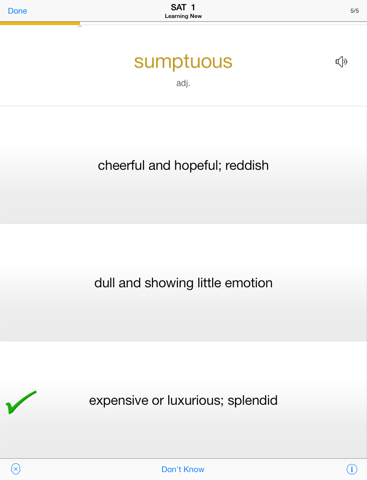Viewport: 367px width, 480px height.
Task: Play the pronunciation audio for sumptuous
Action: coord(341,62)
